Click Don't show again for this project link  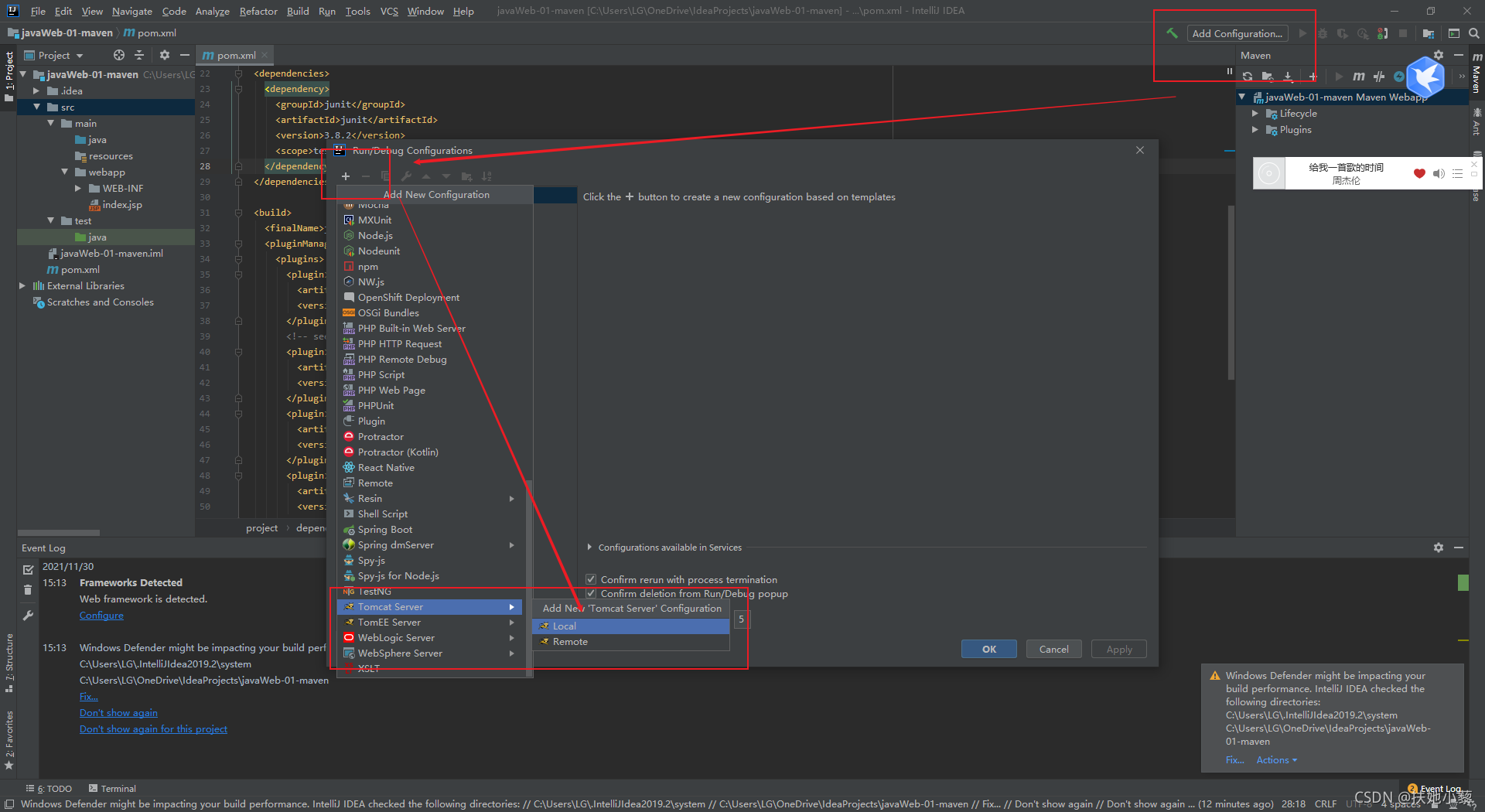pyautogui.click(x=153, y=729)
